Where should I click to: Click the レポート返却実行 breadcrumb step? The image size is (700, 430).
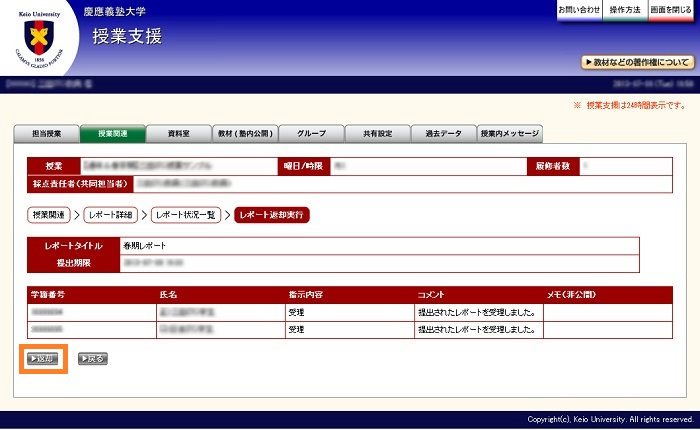tap(271, 215)
